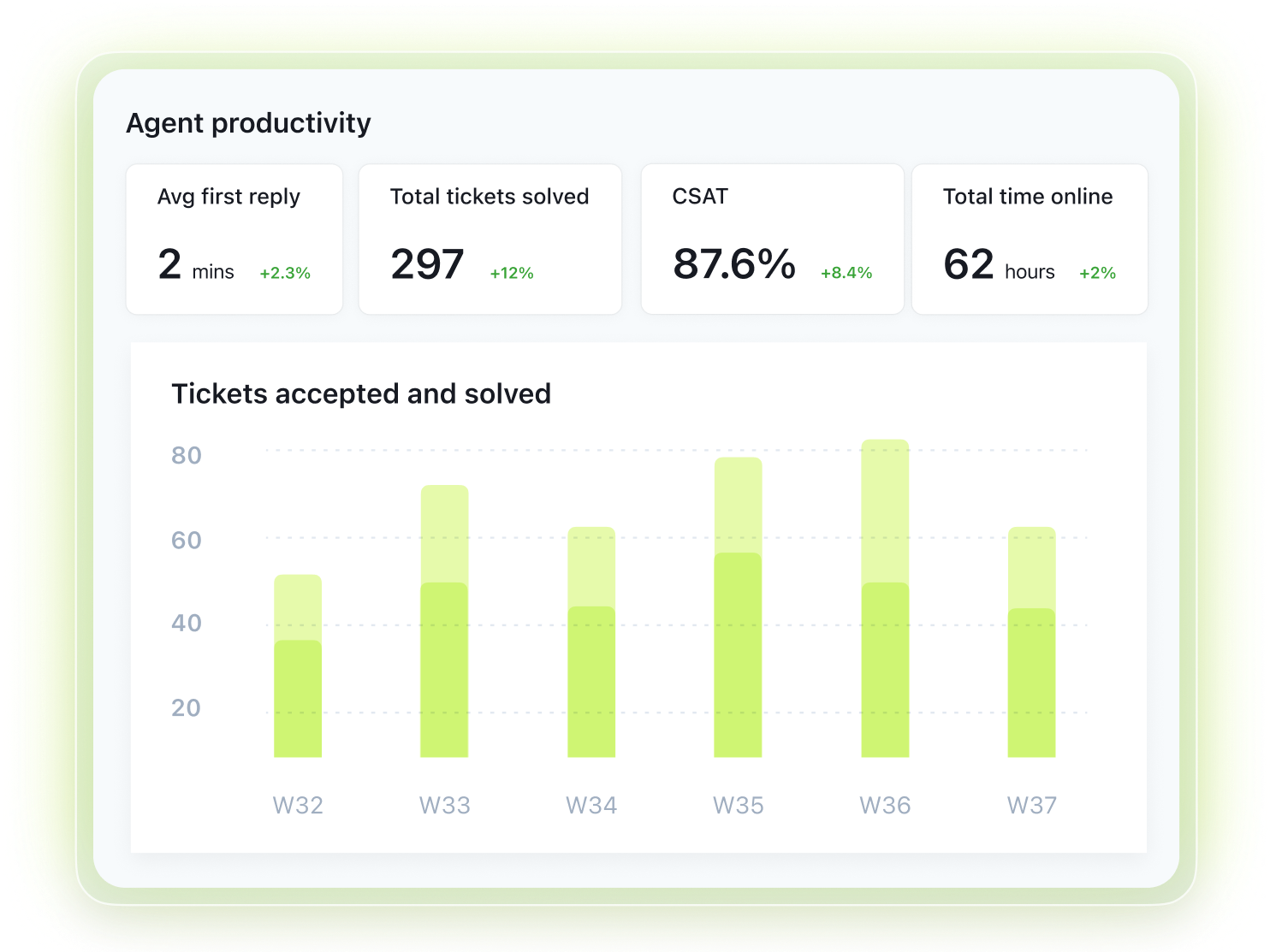Click the +12% change indicator
1270x952 pixels.
[x=512, y=273]
